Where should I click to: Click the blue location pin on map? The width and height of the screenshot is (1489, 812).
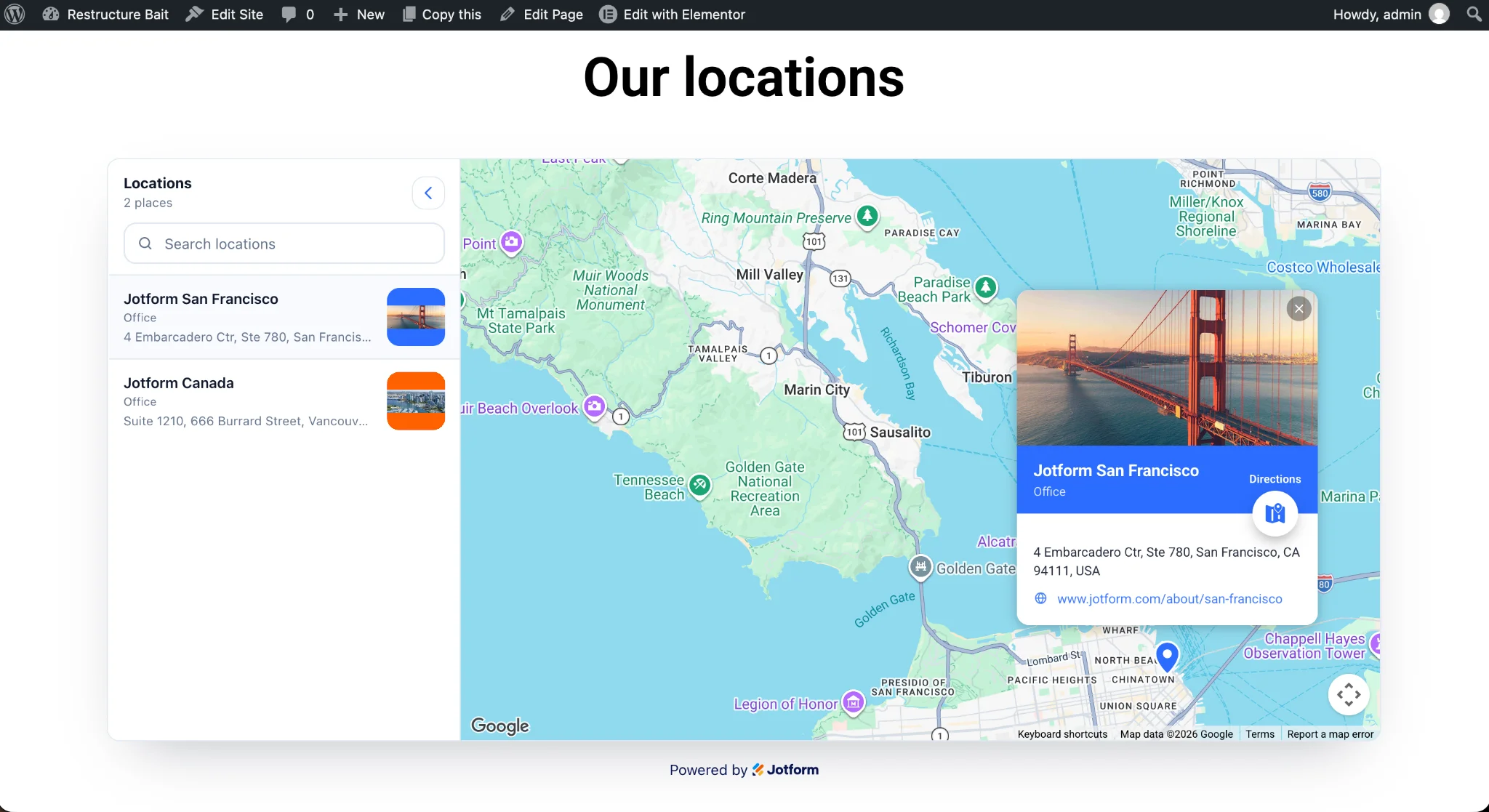(x=1167, y=656)
